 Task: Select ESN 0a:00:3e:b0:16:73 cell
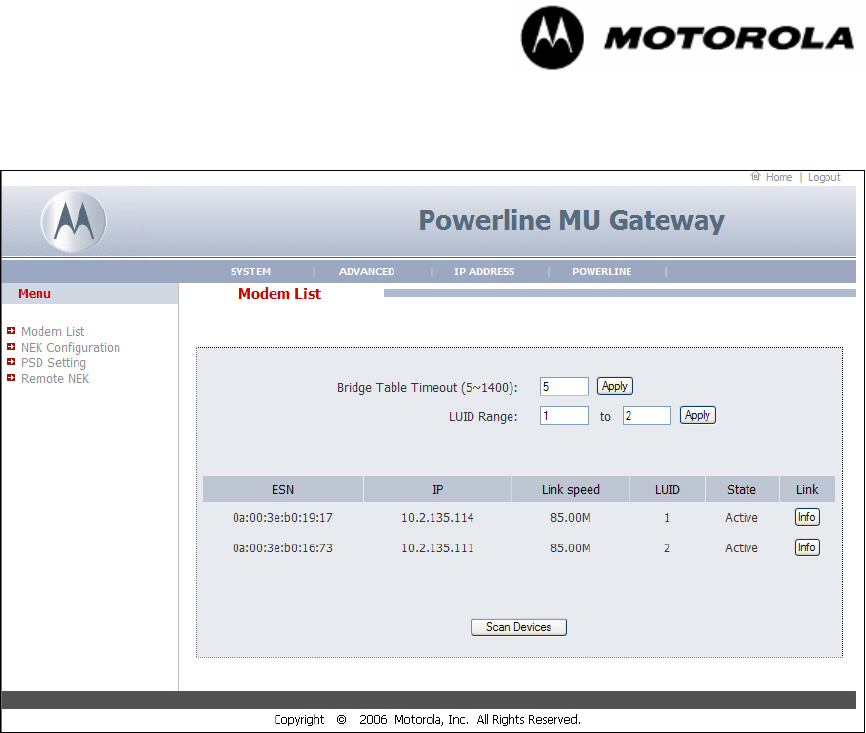tap(283, 548)
